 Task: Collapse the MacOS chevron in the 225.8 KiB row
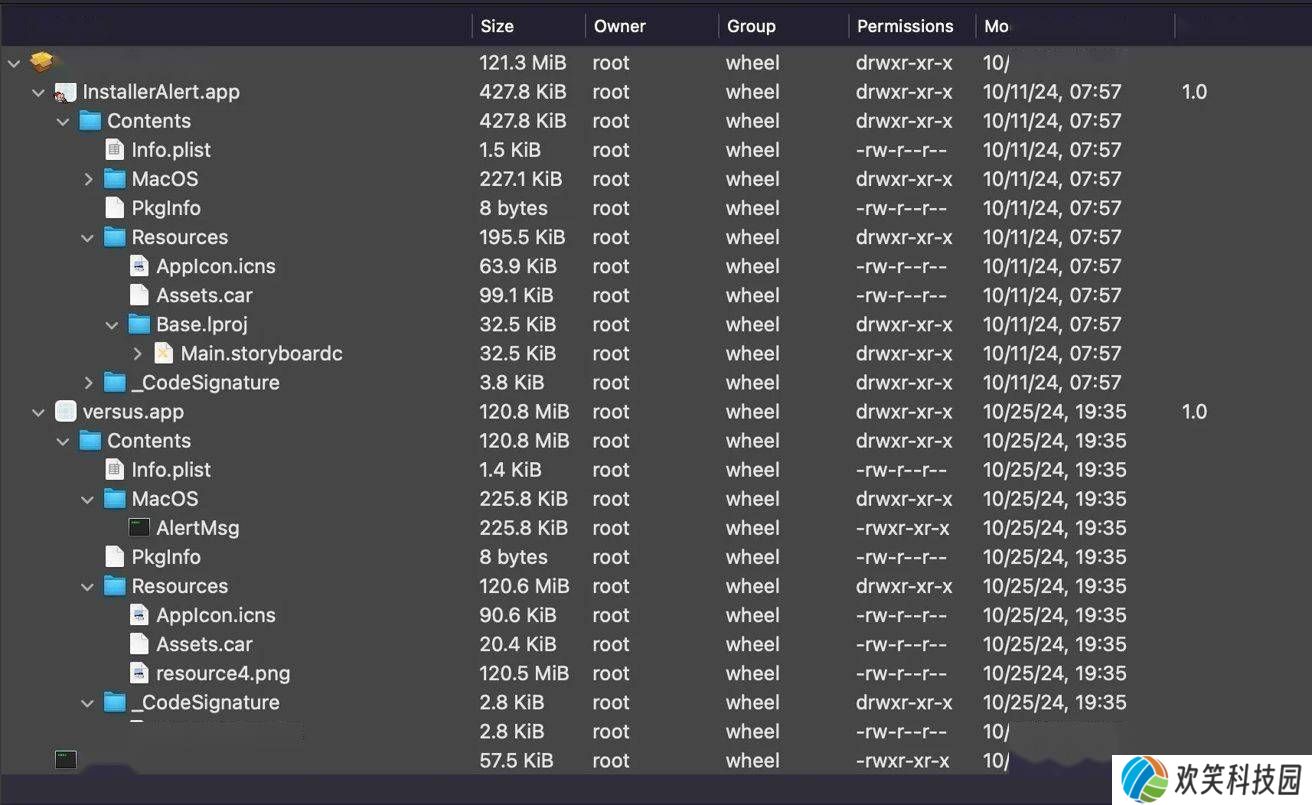click(87, 499)
